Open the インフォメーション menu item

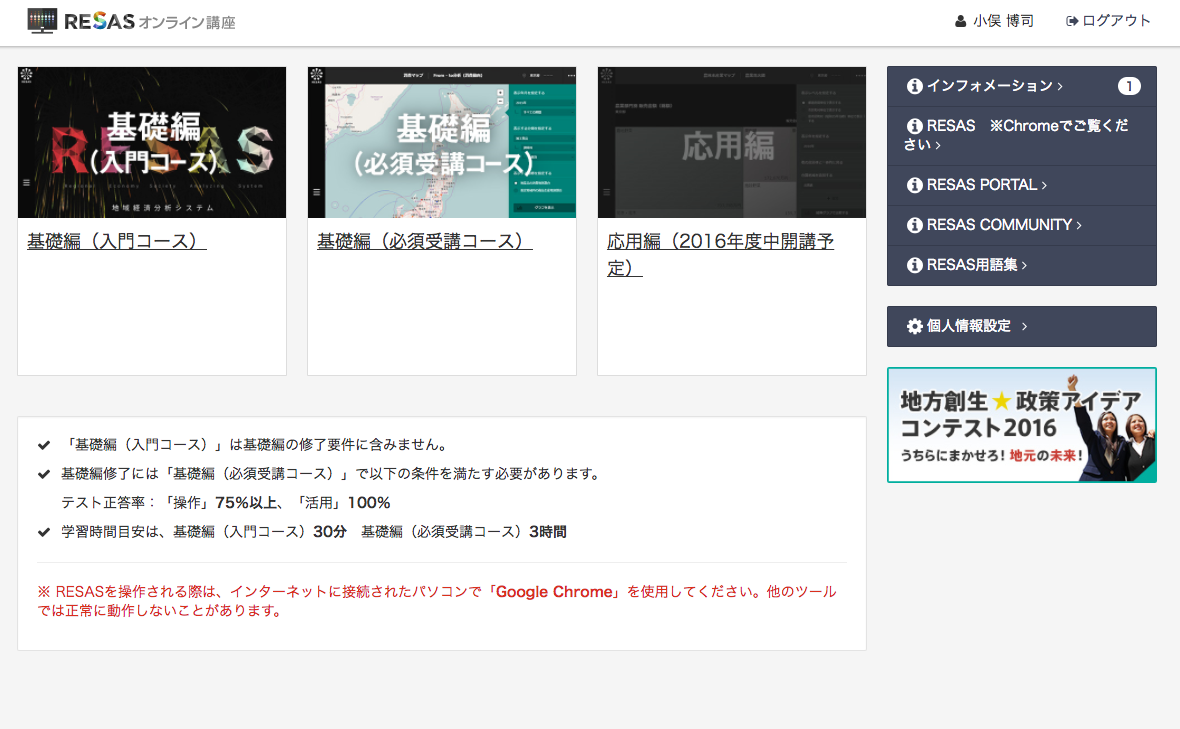[1021, 86]
